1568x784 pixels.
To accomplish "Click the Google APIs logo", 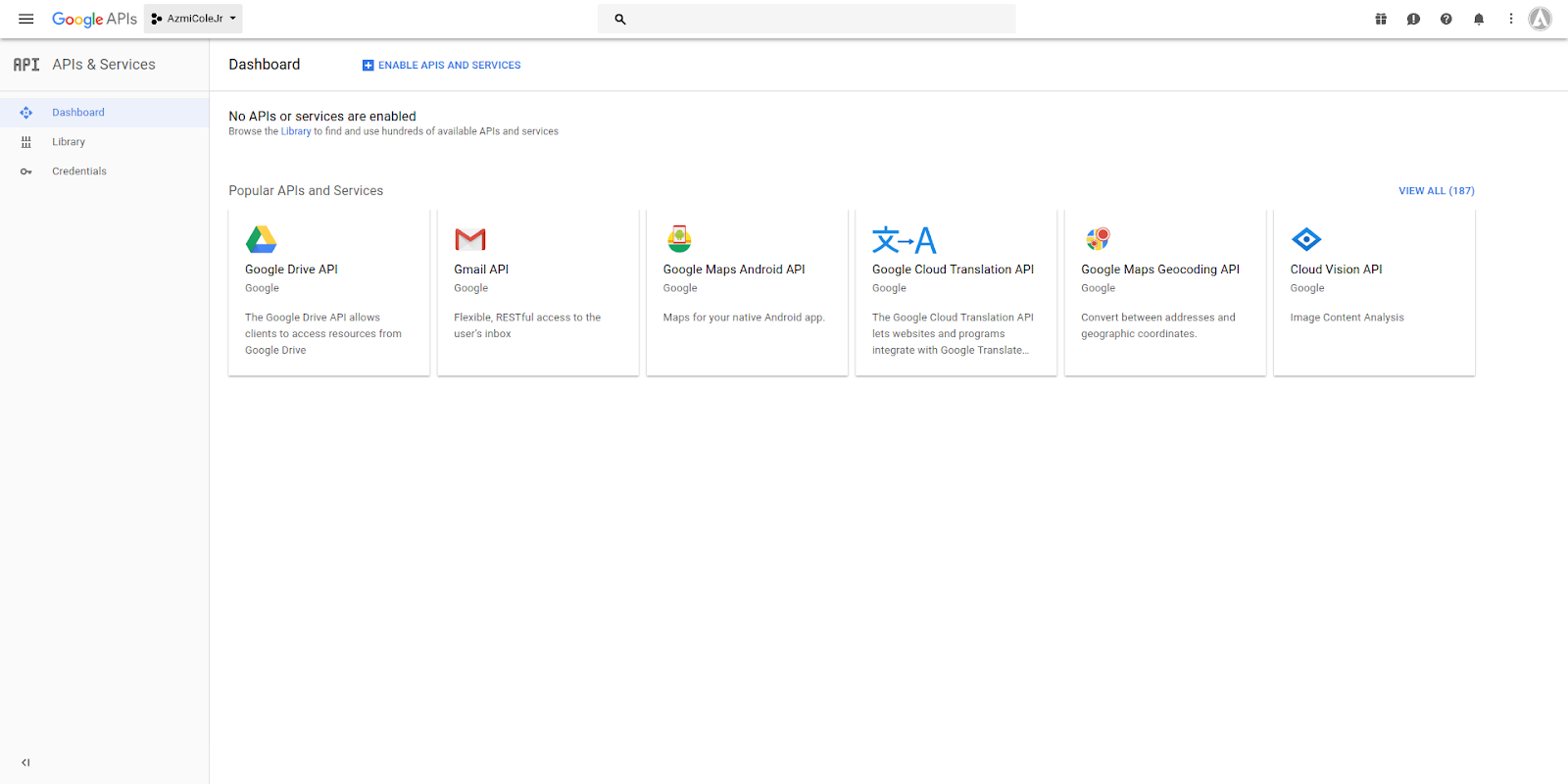I will click(94, 19).
